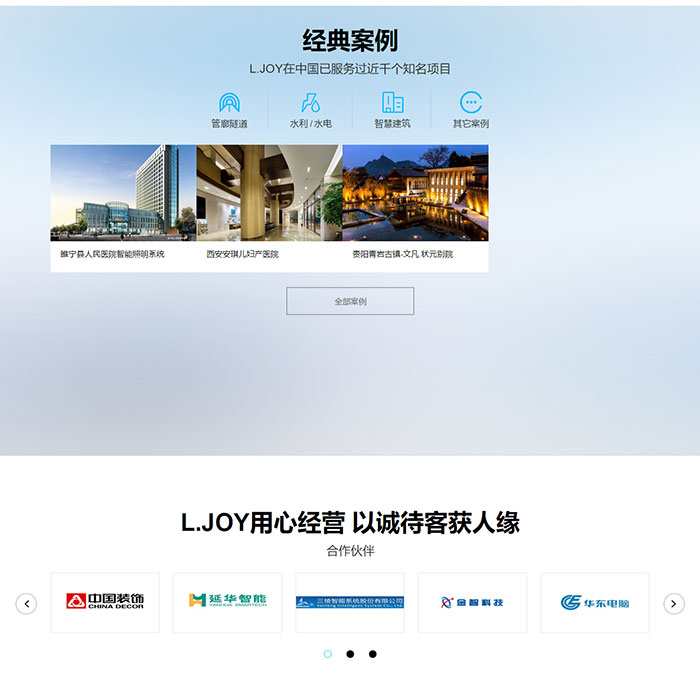Open the 中国装饰 China Decor partner logo
The width and height of the screenshot is (700, 684).
coord(105,602)
